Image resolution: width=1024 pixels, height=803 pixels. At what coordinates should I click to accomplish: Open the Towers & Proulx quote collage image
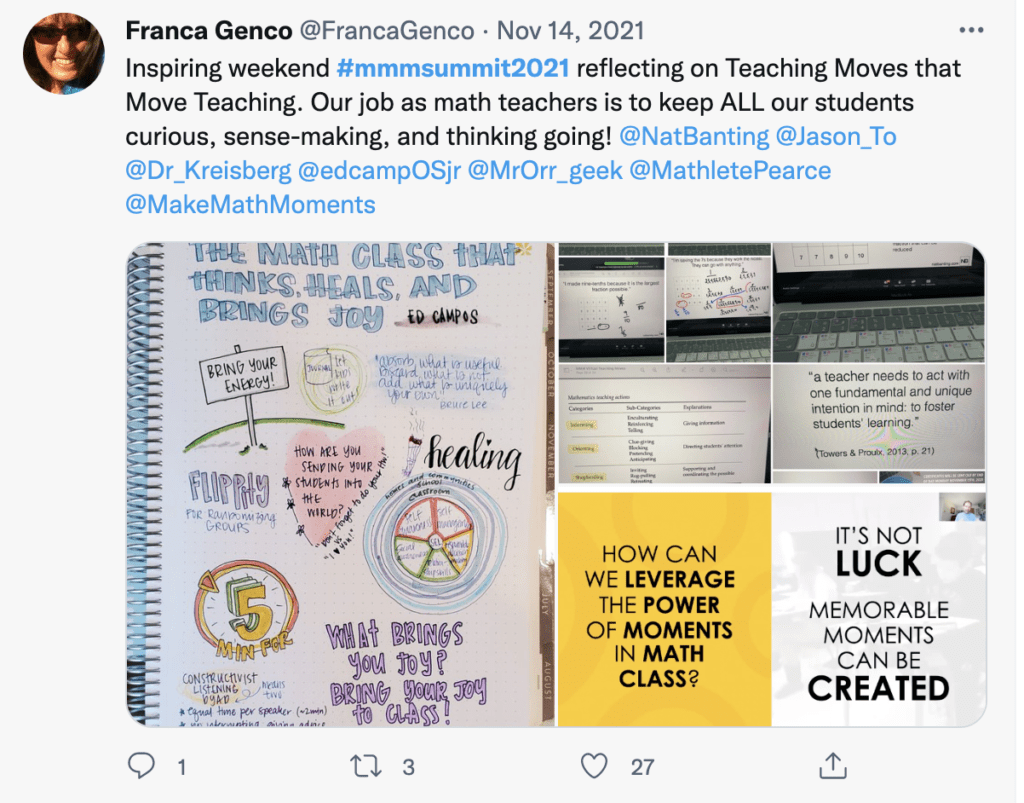point(772,363)
